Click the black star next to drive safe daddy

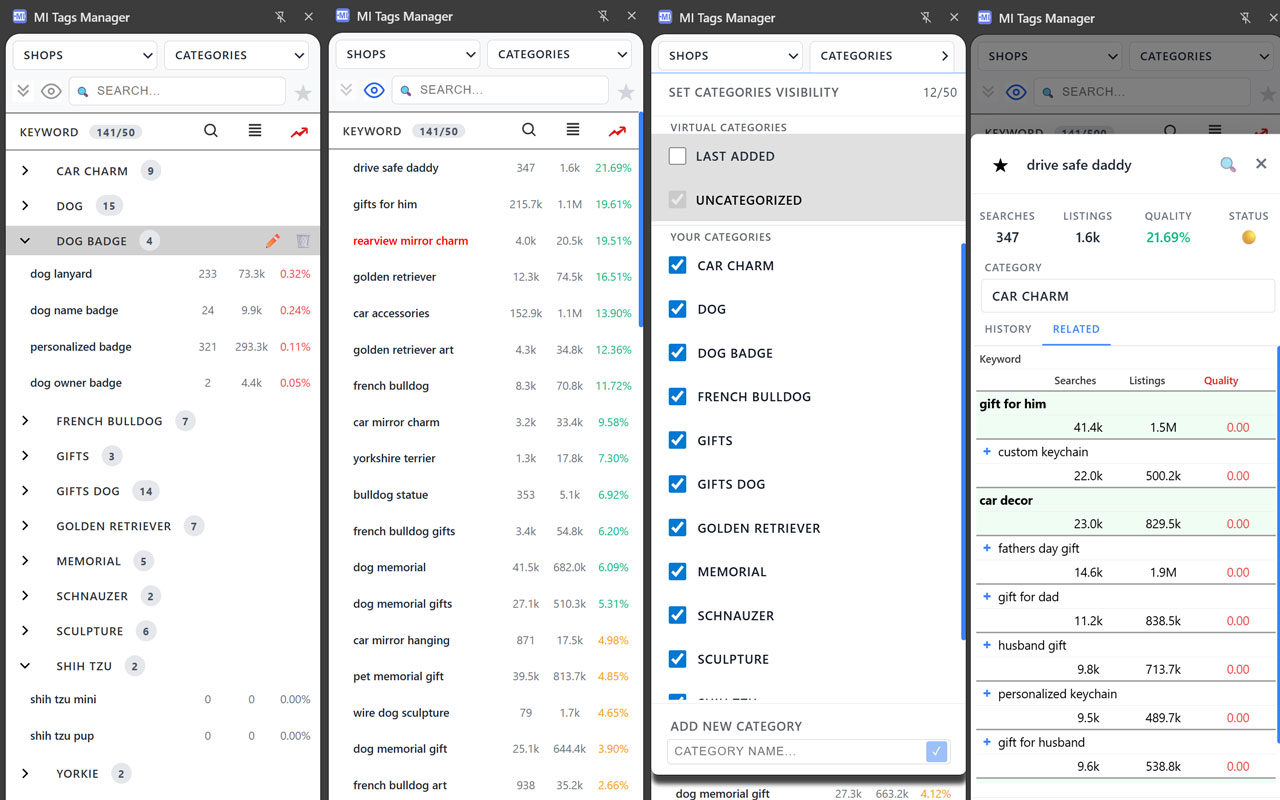coord(1000,166)
